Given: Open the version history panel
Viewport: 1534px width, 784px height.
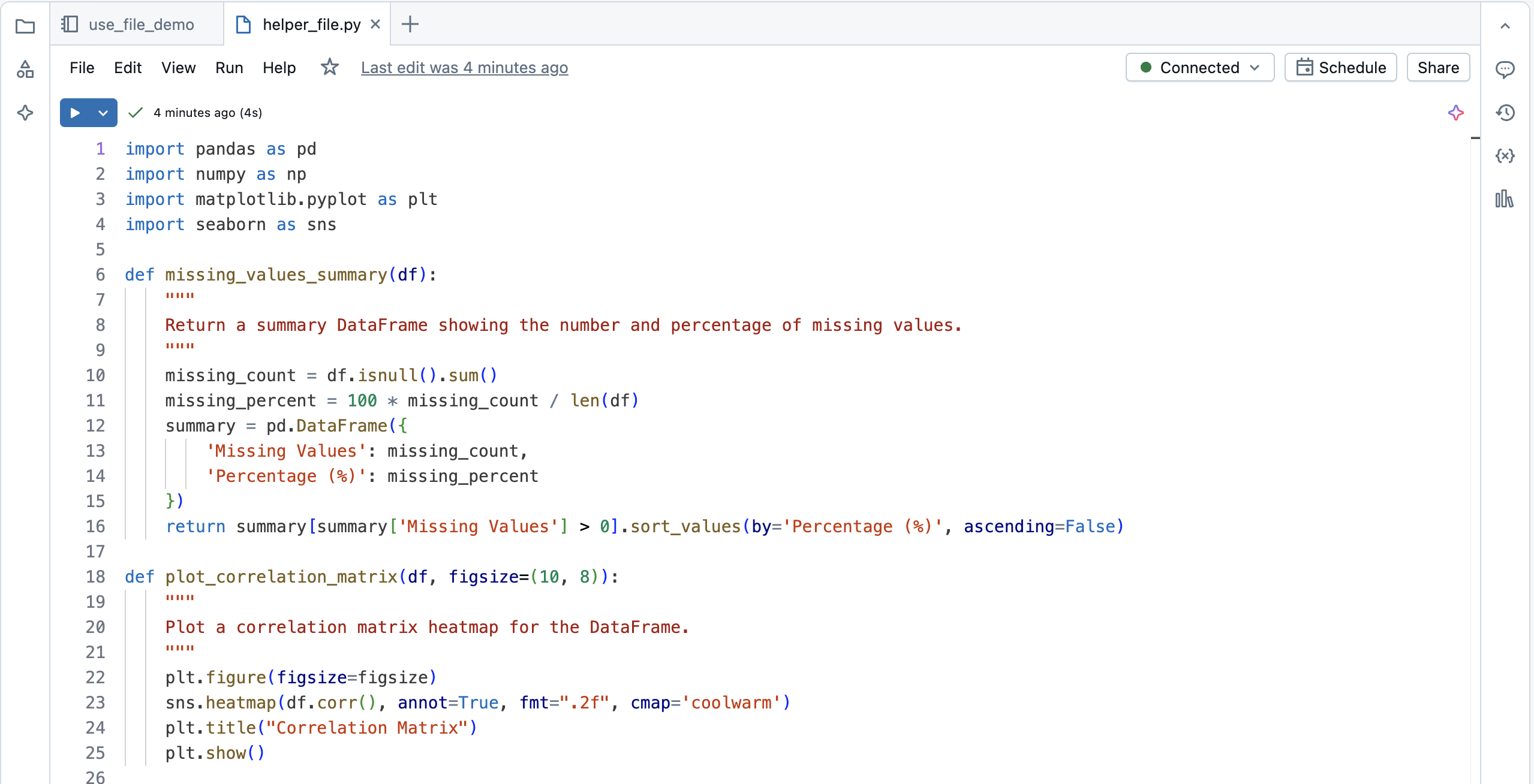Looking at the screenshot, I should point(1506,113).
